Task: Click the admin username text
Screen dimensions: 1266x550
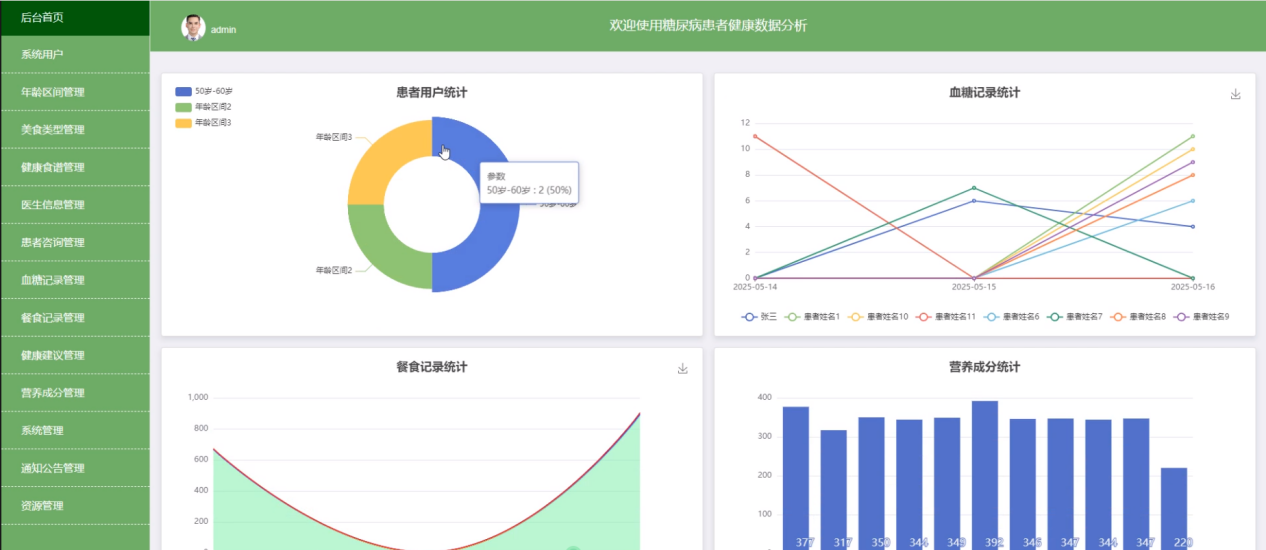Action: pyautogui.click(x=223, y=30)
